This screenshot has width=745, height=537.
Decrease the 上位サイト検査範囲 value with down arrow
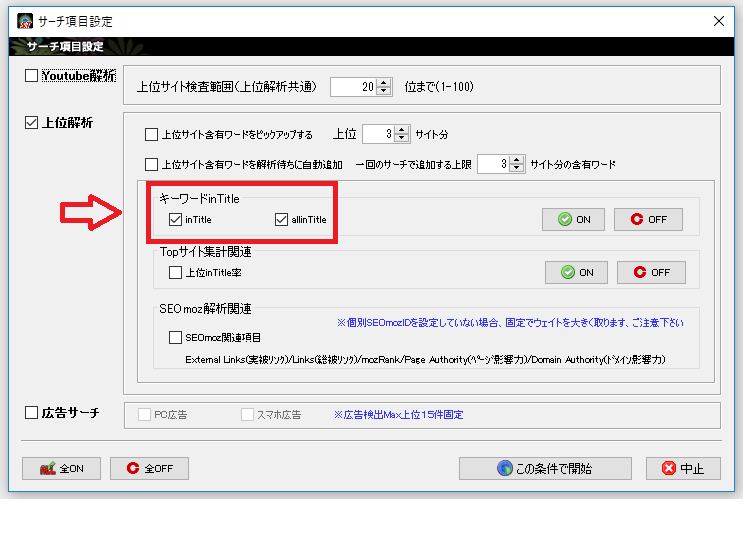(384, 91)
